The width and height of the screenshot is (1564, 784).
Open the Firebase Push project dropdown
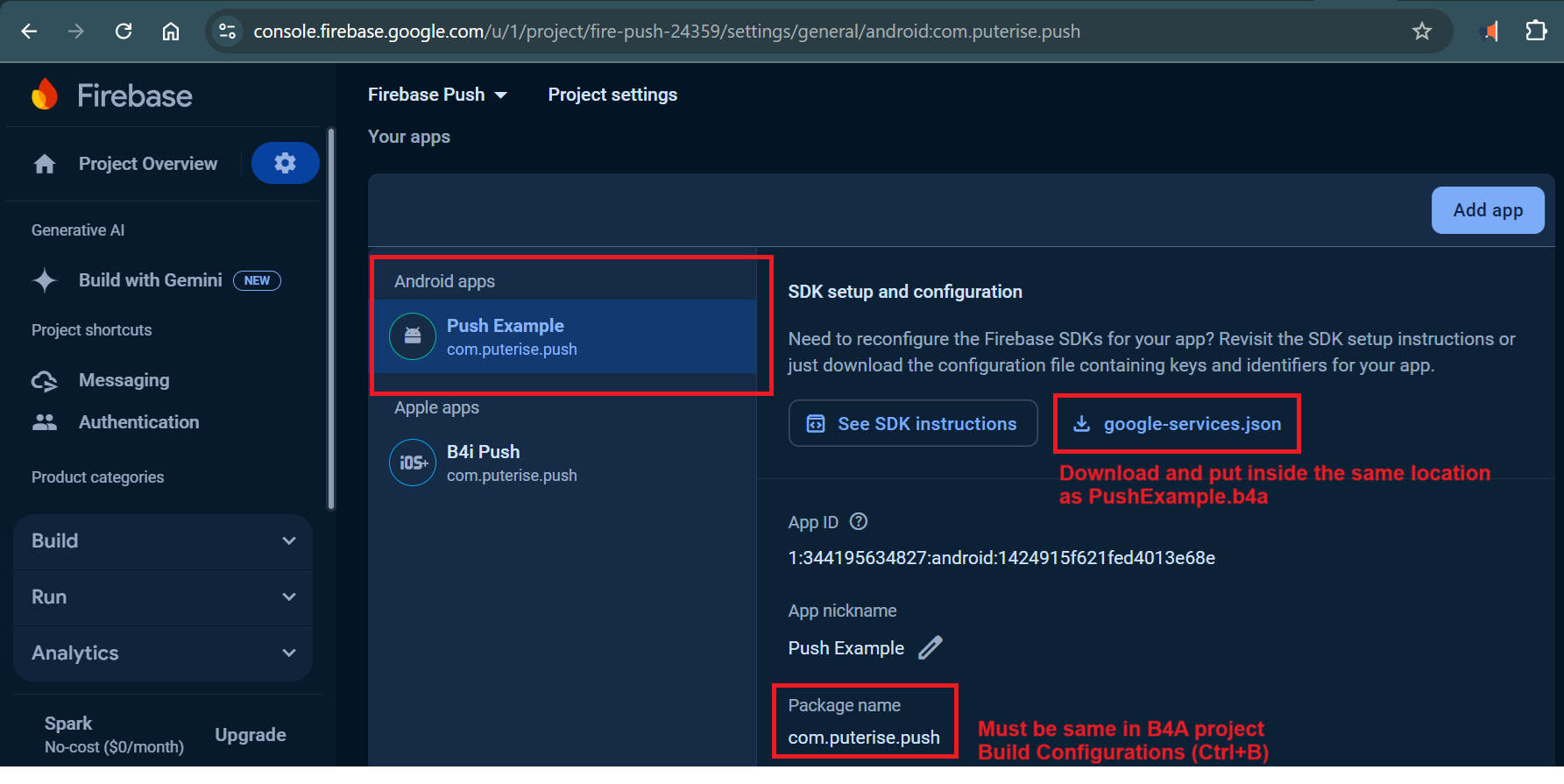tap(437, 95)
